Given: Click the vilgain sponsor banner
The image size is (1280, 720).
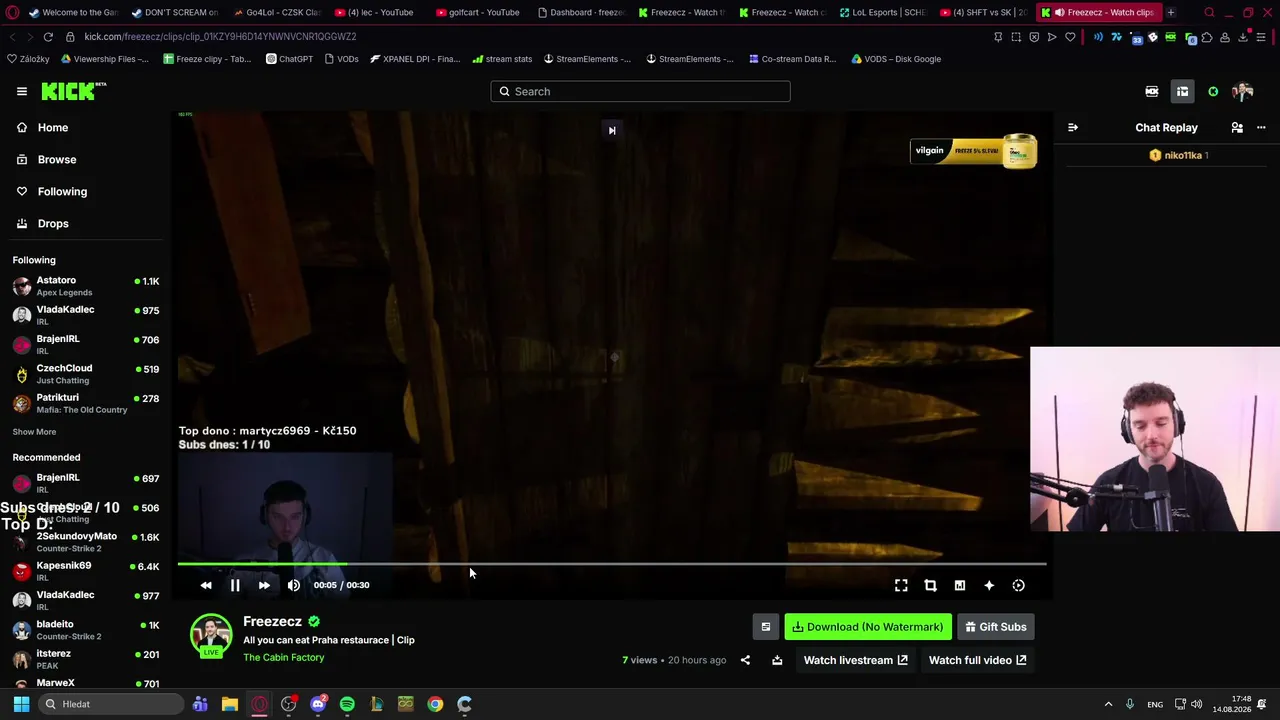Looking at the screenshot, I should tap(973, 151).
